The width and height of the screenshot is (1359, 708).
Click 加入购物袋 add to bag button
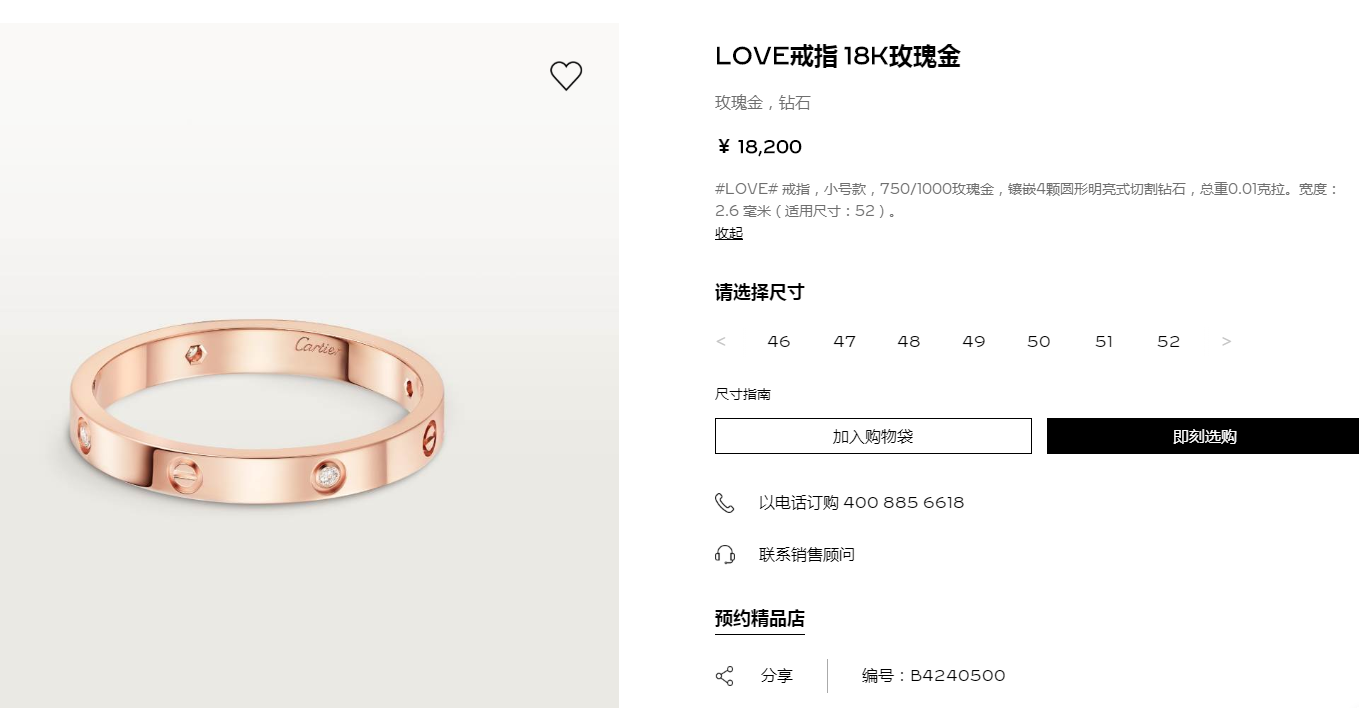tap(873, 436)
